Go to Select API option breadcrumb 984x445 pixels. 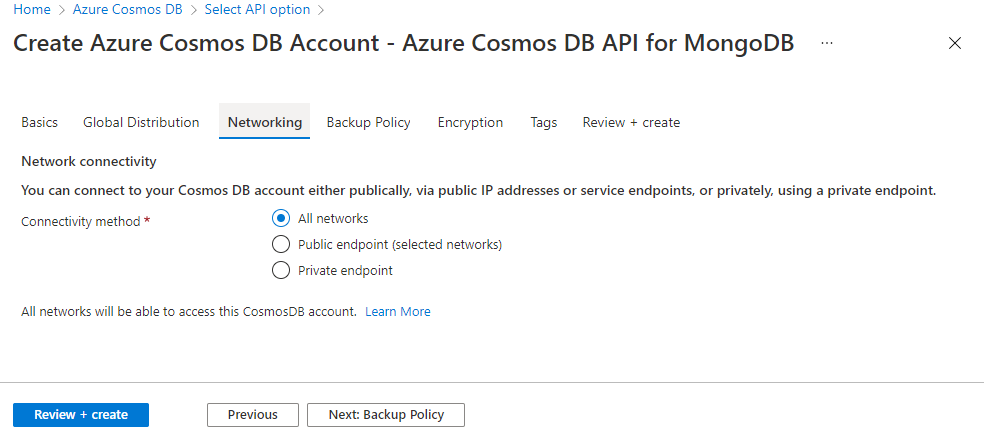tap(257, 9)
